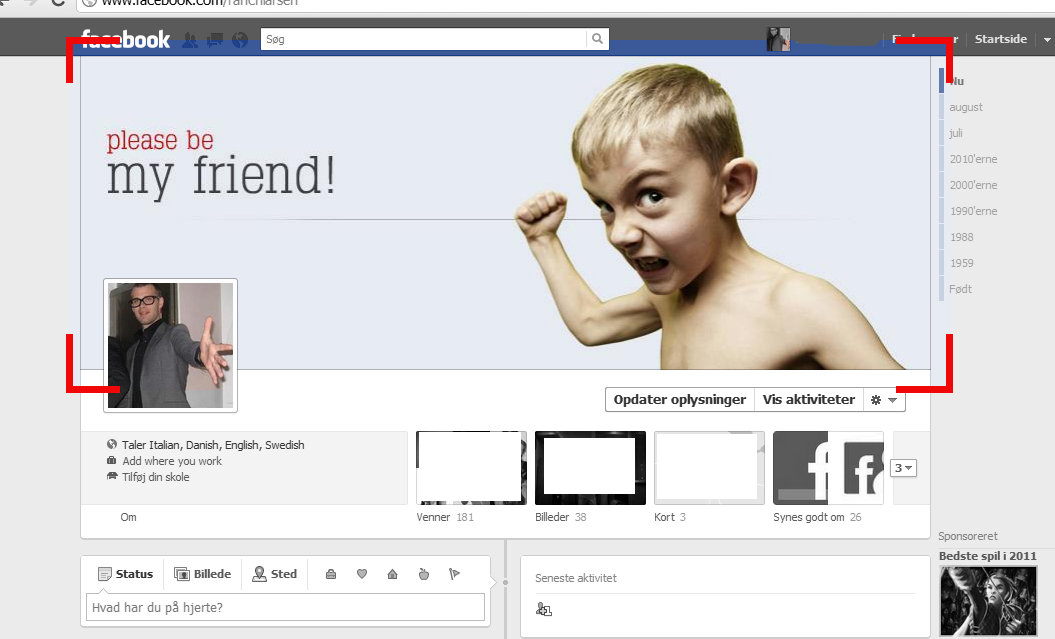Click the Facebook logo in top bar
The image size is (1055, 639).
coord(125,40)
